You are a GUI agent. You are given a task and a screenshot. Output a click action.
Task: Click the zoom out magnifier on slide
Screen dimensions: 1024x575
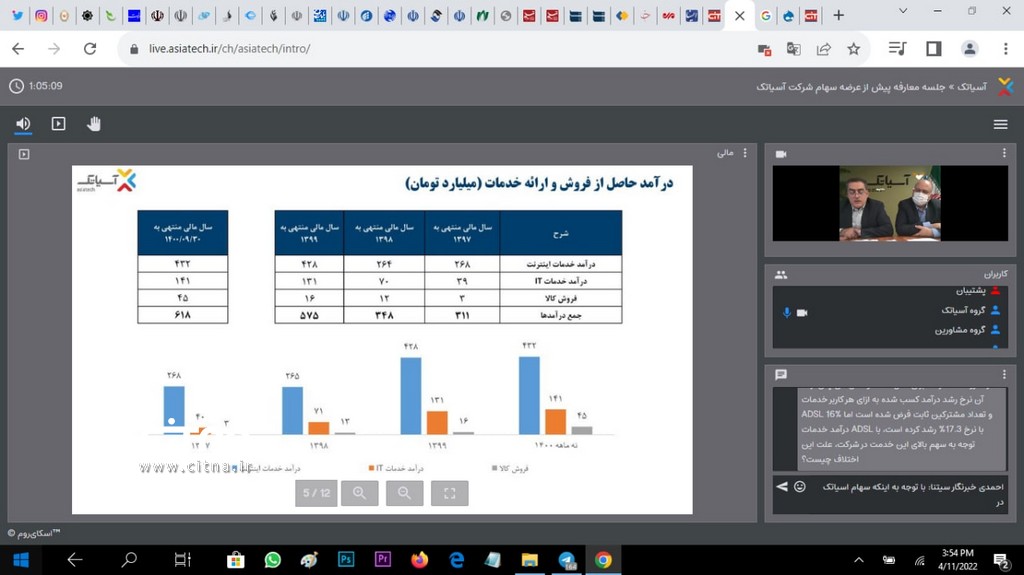tap(404, 492)
